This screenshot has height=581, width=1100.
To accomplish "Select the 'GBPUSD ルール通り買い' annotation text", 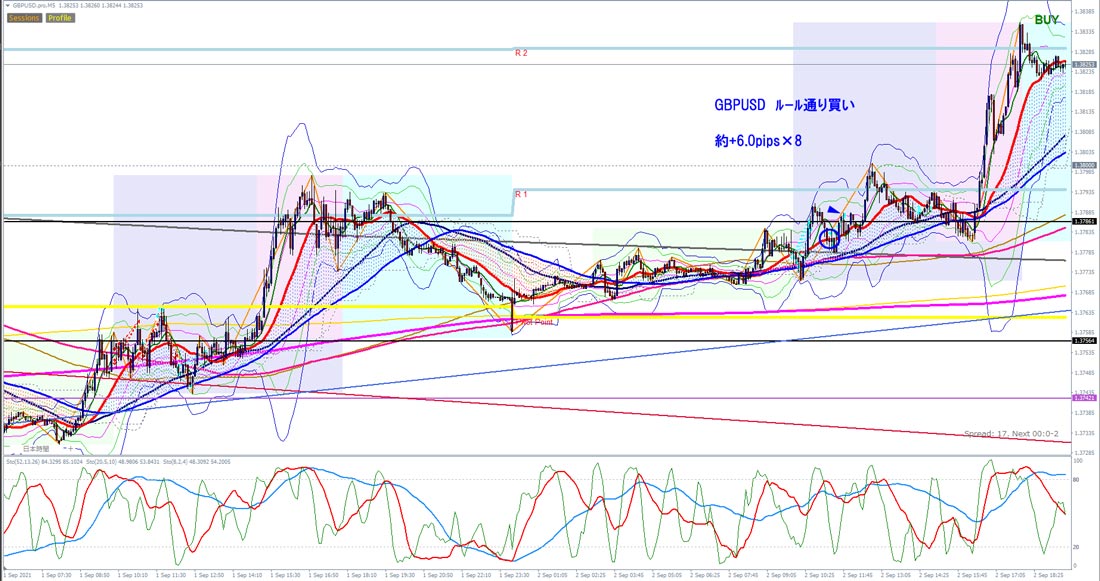I will click(784, 106).
